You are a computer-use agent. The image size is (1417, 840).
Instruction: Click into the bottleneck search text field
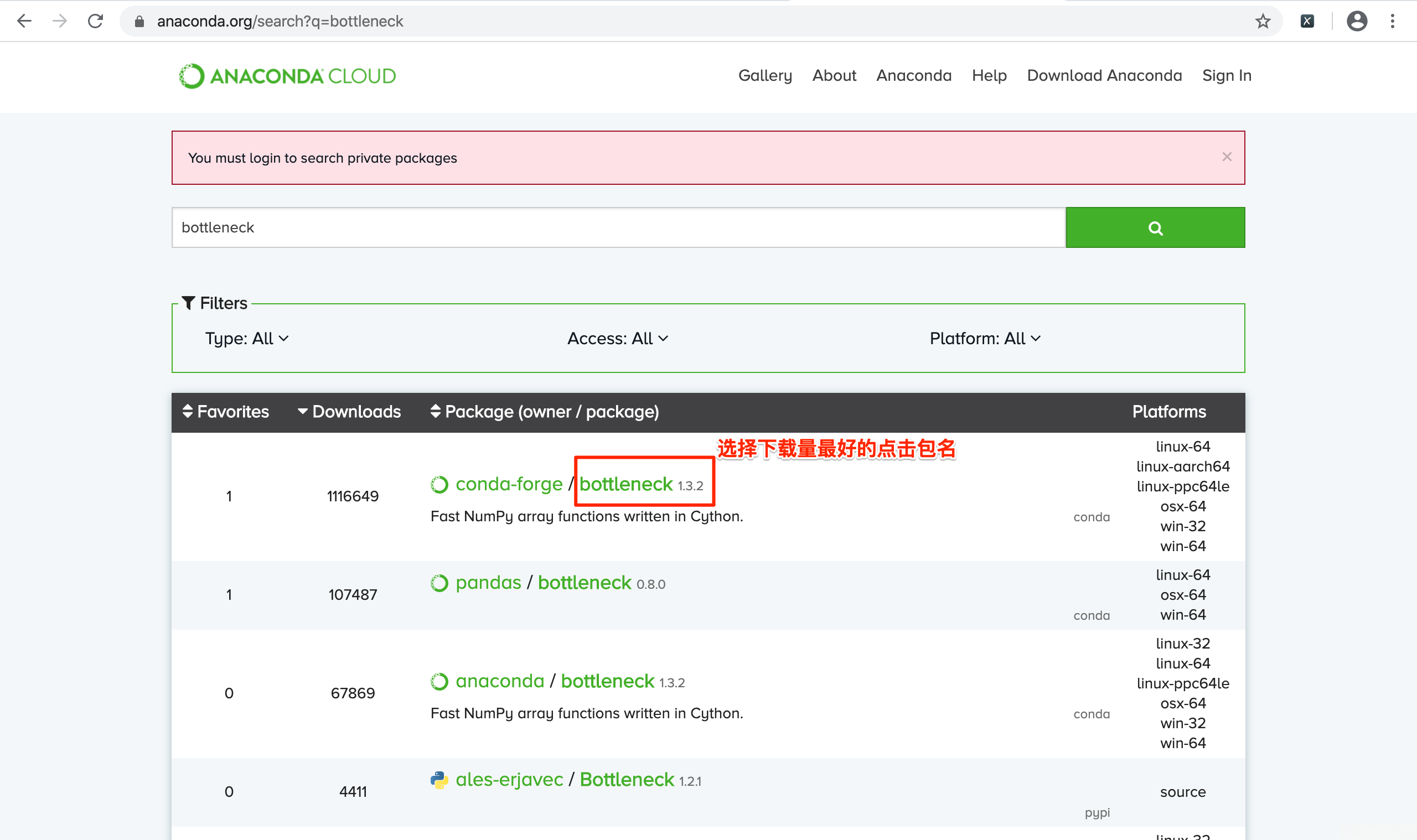click(617, 227)
